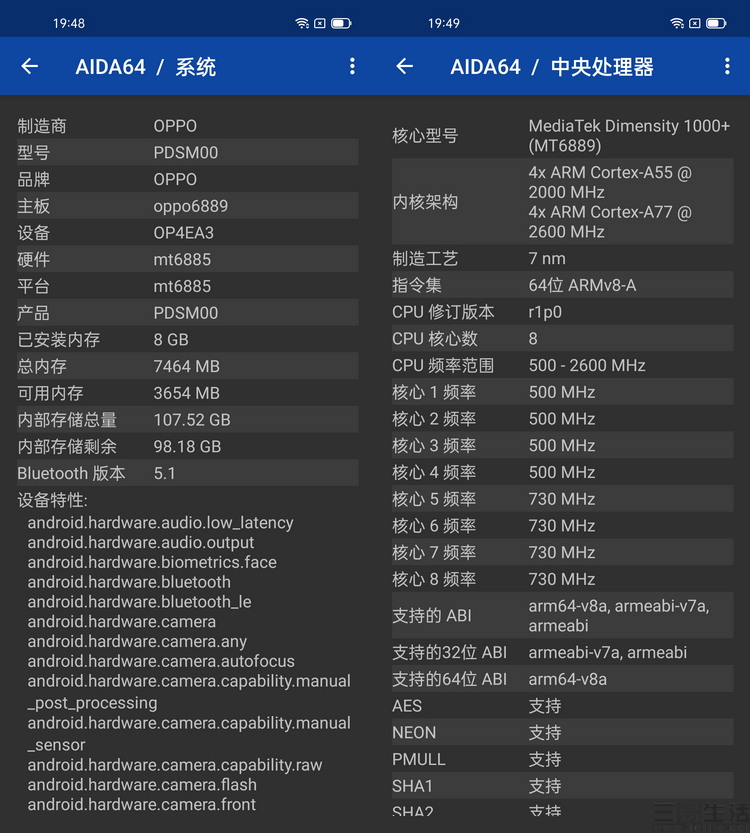Screen dimensions: 750x833
Task: Open overflow menu on 中央处理器 screen
Action: pyautogui.click(x=727, y=66)
